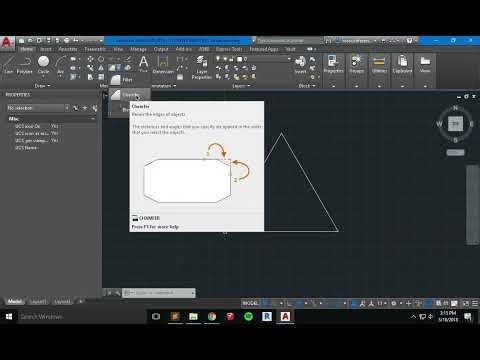Click the Customization icon on status bar
480x360 pixels.
(x=475, y=303)
